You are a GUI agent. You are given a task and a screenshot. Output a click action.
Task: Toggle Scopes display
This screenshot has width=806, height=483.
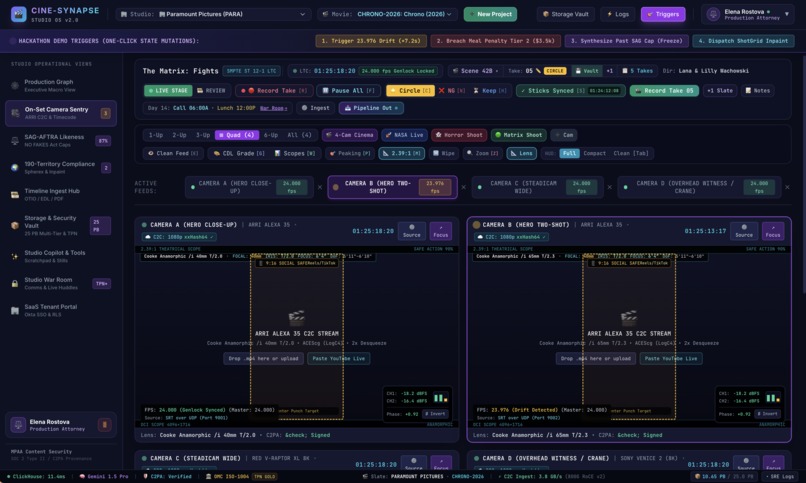click(295, 153)
